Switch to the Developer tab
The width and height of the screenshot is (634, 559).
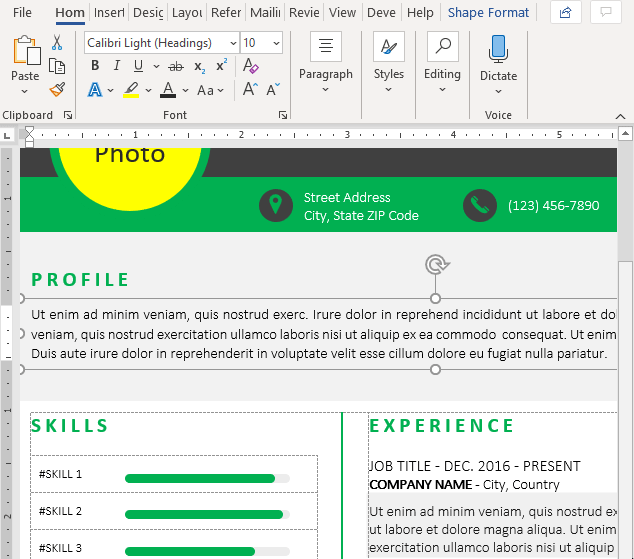click(x=381, y=13)
